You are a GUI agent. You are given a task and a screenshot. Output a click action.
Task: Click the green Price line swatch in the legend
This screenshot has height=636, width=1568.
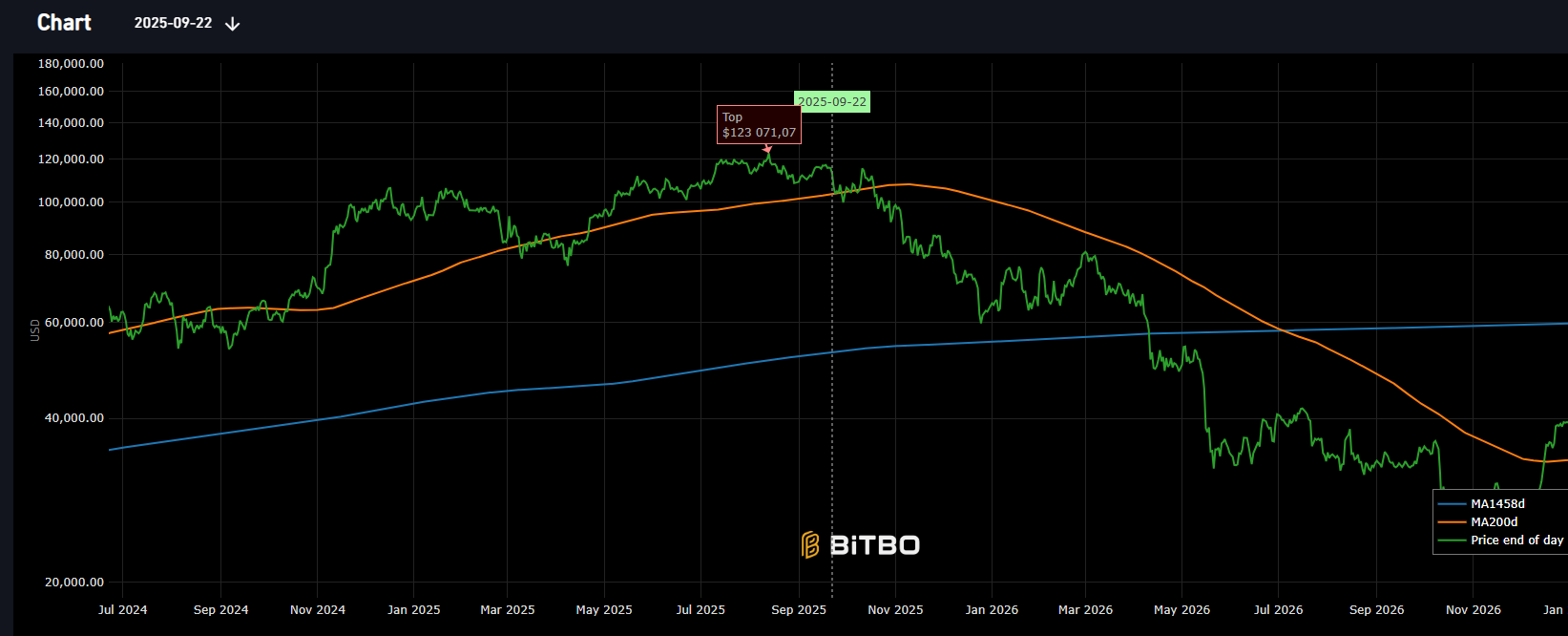pyautogui.click(x=1452, y=541)
